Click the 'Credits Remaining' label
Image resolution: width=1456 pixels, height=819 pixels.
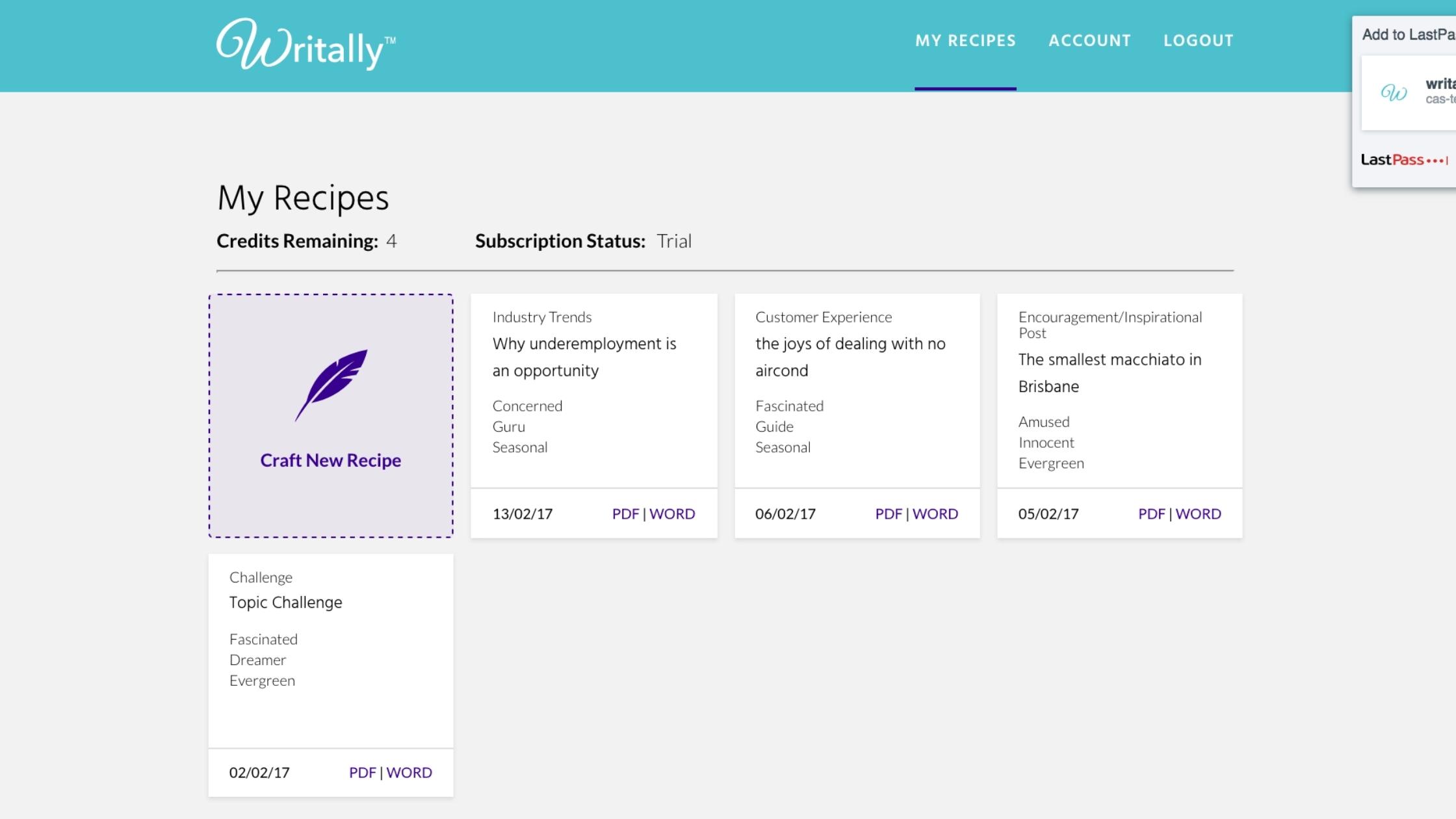tap(297, 241)
